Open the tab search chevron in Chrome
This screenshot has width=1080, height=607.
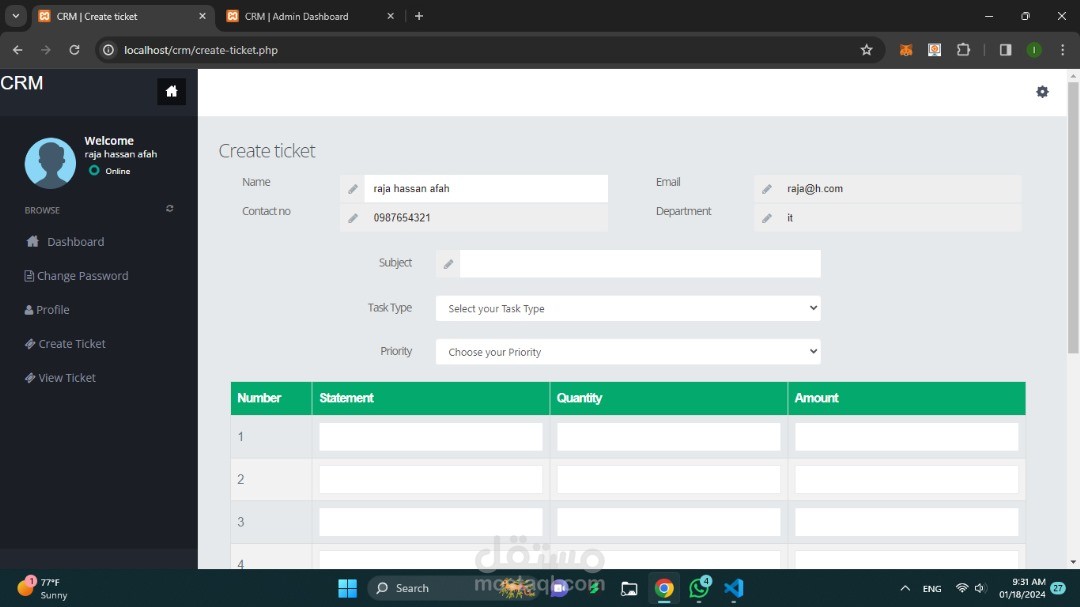tap(15, 16)
